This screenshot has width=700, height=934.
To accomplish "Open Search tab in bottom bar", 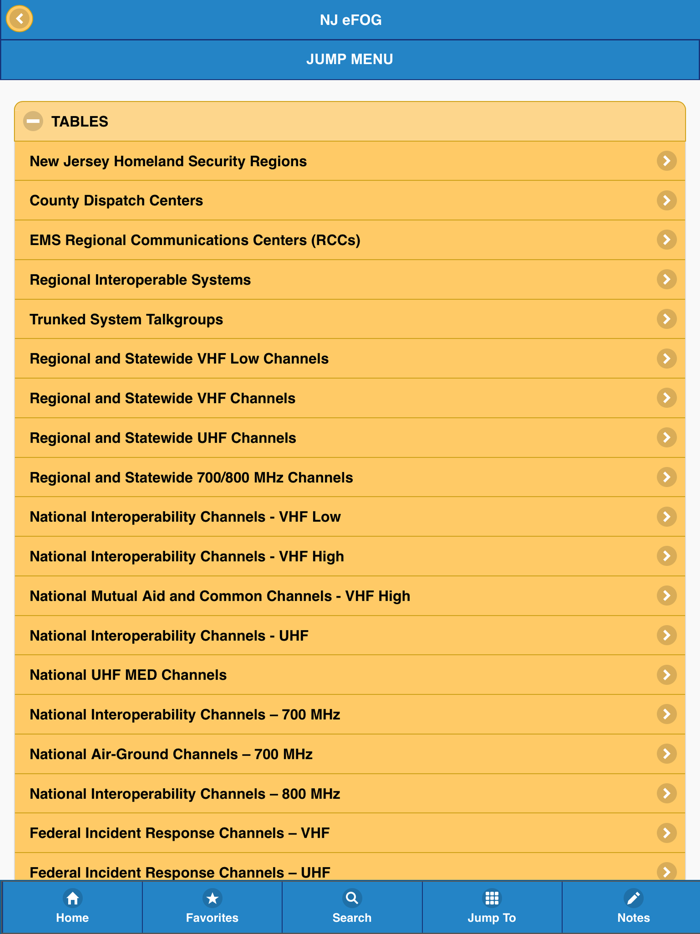I will [352, 907].
